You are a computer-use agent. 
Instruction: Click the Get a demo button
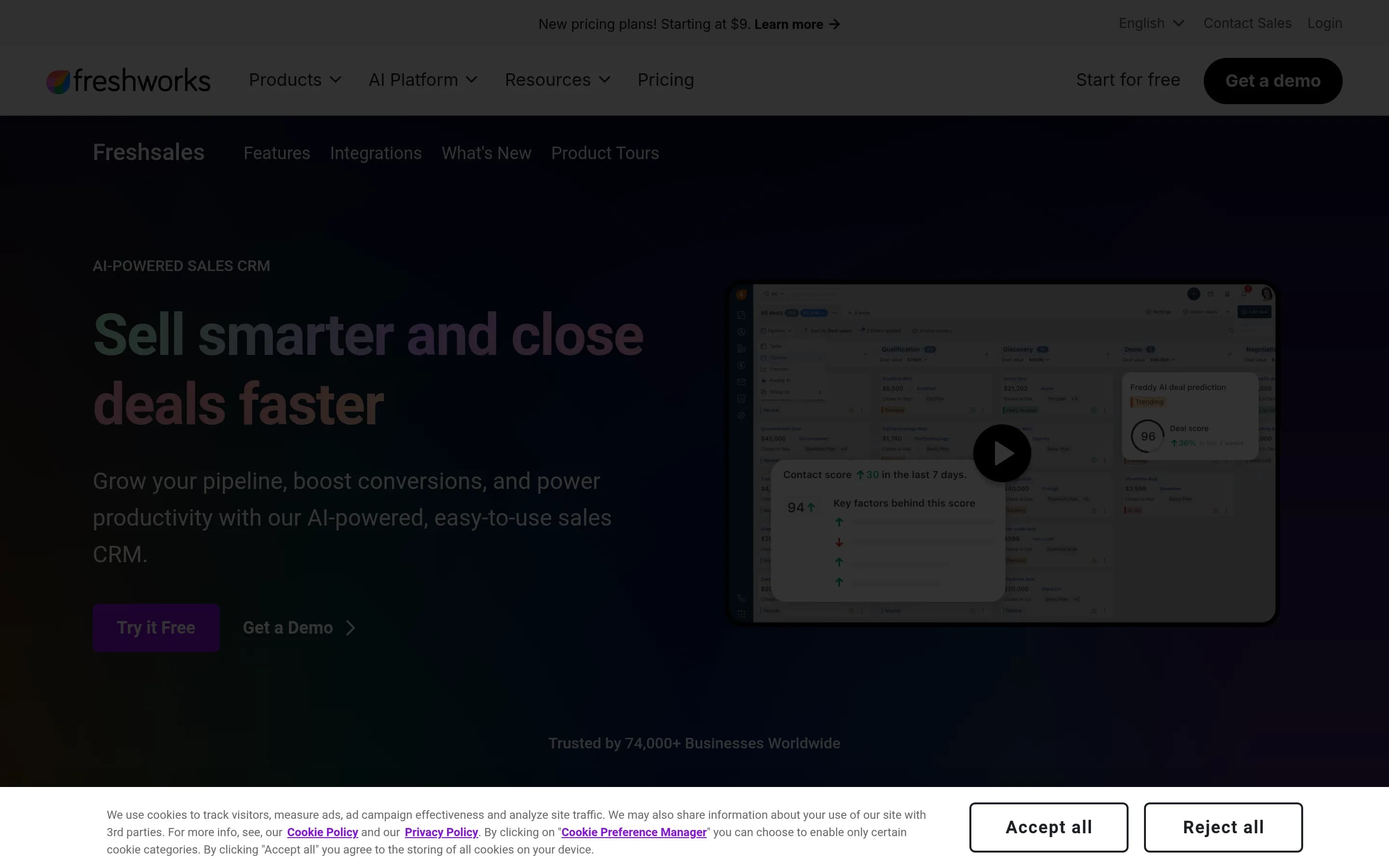1272,81
